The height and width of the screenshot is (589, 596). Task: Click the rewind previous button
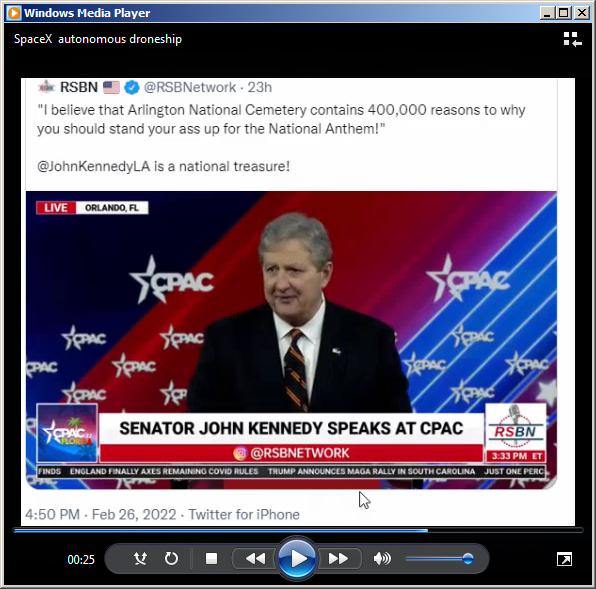coord(255,559)
